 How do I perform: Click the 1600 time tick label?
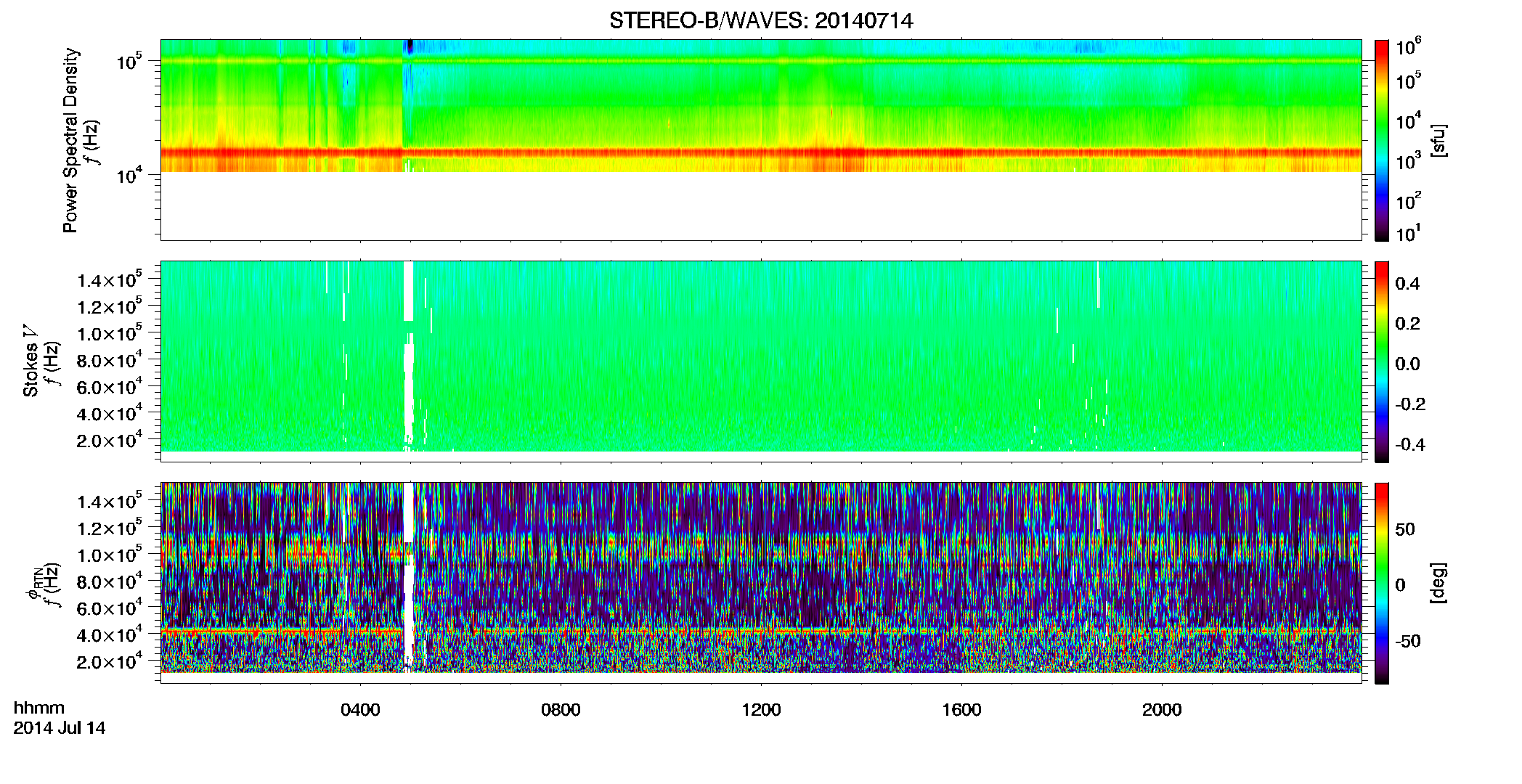(961, 710)
